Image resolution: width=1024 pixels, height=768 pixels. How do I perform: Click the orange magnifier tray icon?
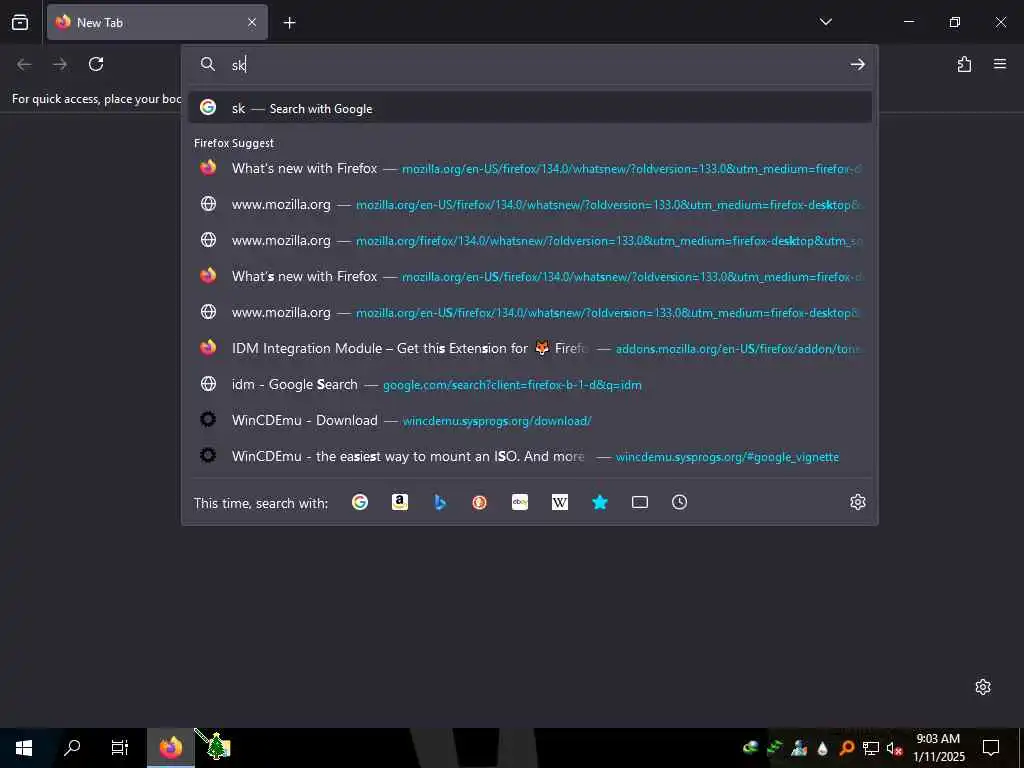(x=846, y=748)
